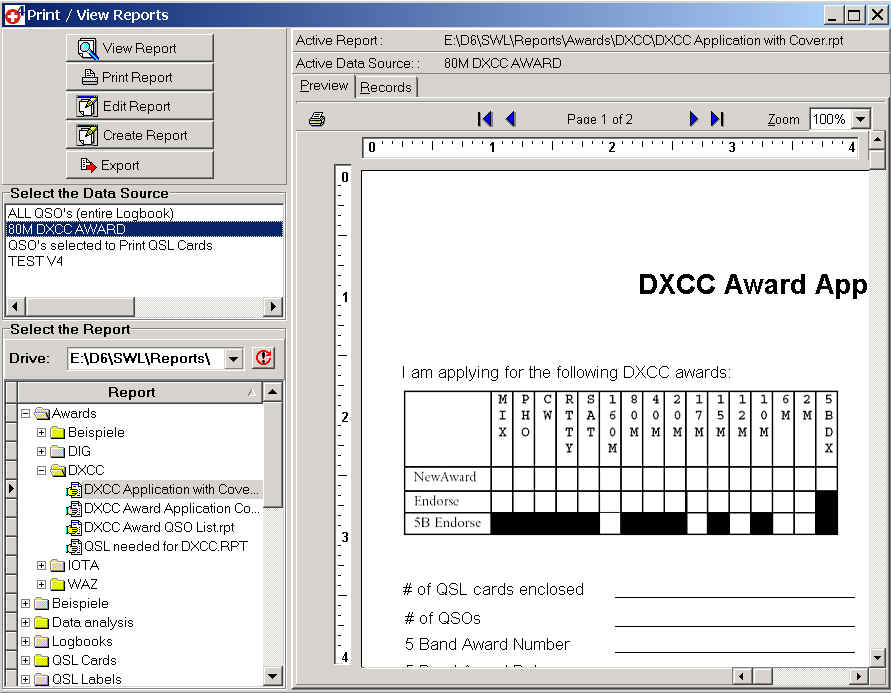Collapse the DXCC folder node

[42, 470]
